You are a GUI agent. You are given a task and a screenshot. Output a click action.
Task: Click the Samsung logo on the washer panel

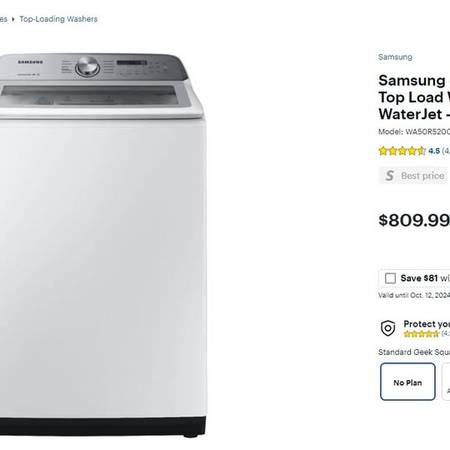pyautogui.click(x=30, y=62)
